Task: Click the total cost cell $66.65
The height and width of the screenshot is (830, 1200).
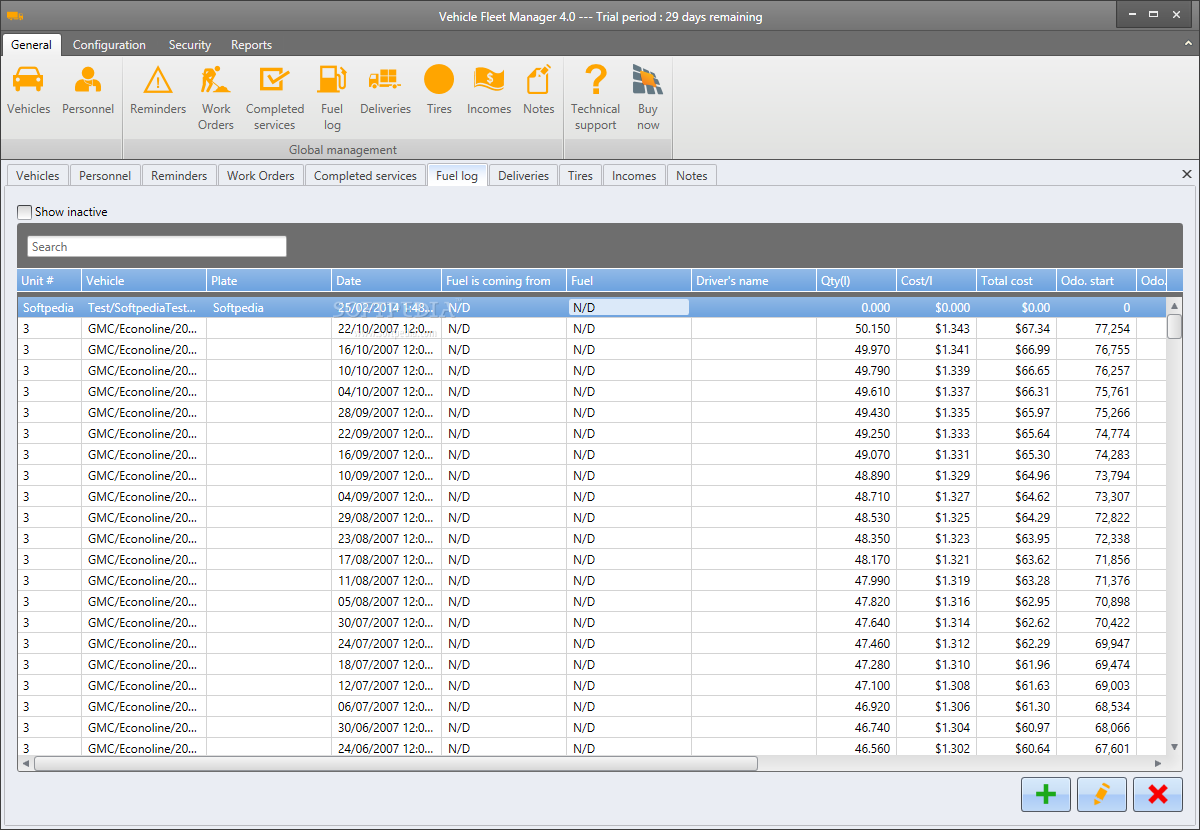Action: coord(1016,370)
